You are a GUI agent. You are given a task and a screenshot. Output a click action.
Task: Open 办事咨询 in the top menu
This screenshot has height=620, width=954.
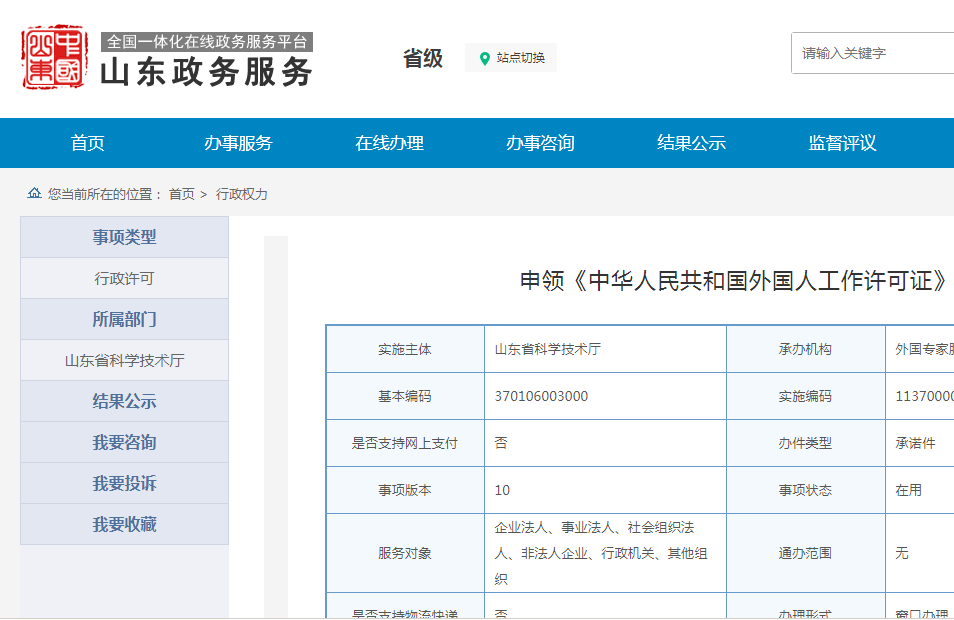click(540, 143)
